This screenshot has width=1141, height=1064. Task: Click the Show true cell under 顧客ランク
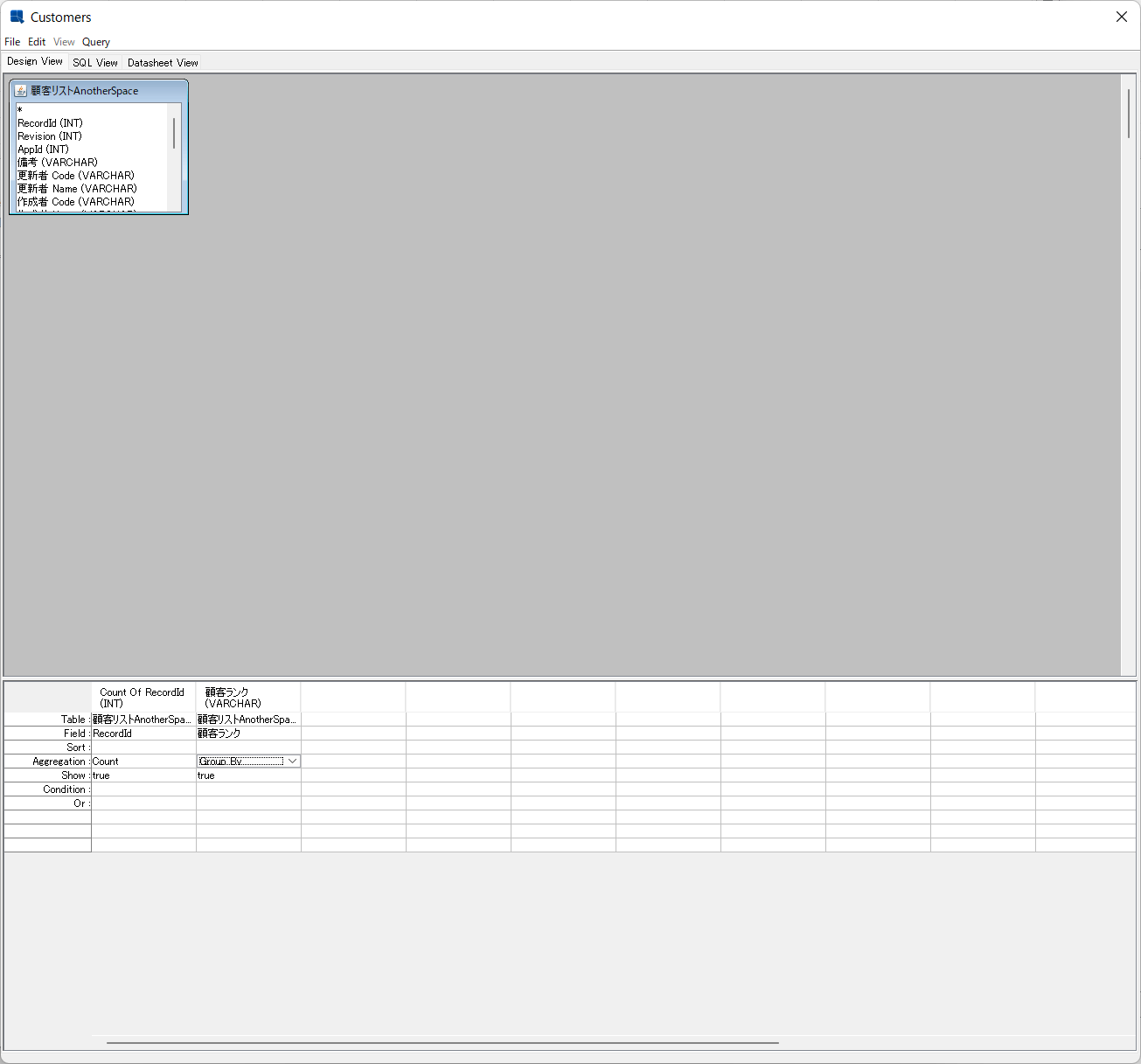(248, 775)
